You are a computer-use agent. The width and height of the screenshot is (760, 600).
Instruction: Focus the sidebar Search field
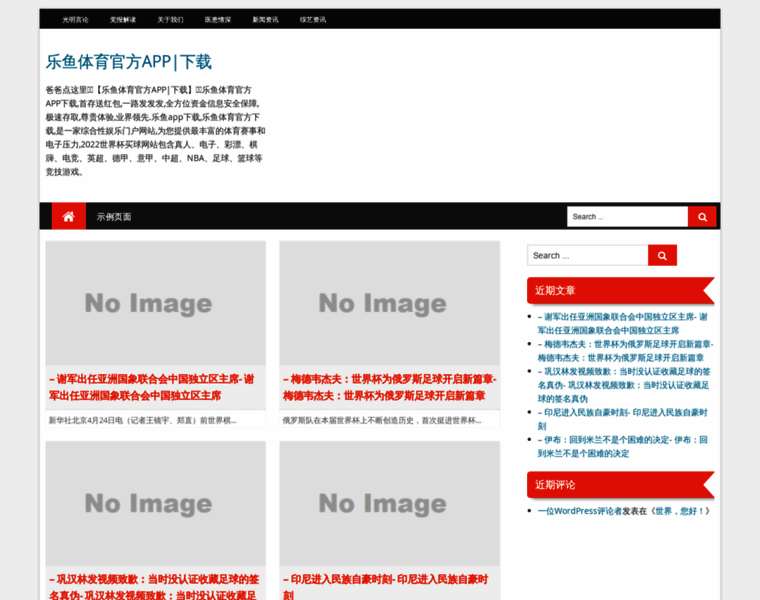pyautogui.click(x=587, y=255)
